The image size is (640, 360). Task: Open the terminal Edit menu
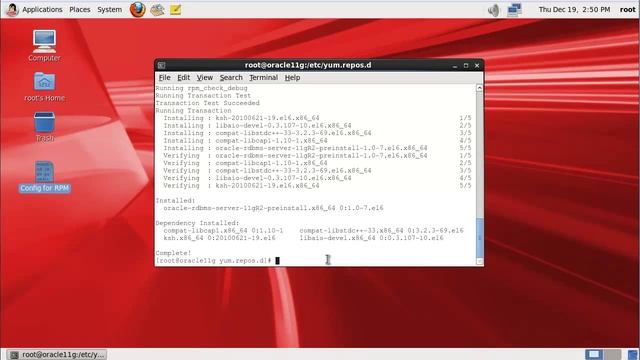[183, 78]
